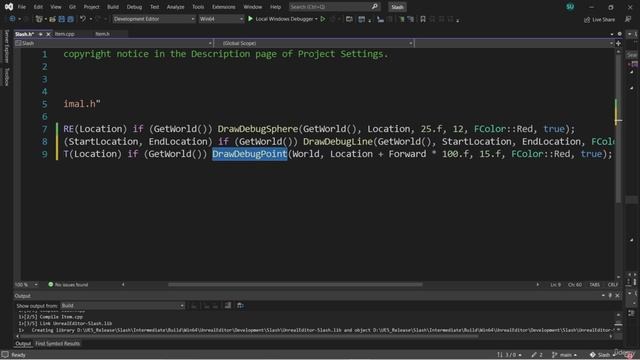Screen dimensions: 640x360
Task: Close the Output panel
Action: point(618,296)
